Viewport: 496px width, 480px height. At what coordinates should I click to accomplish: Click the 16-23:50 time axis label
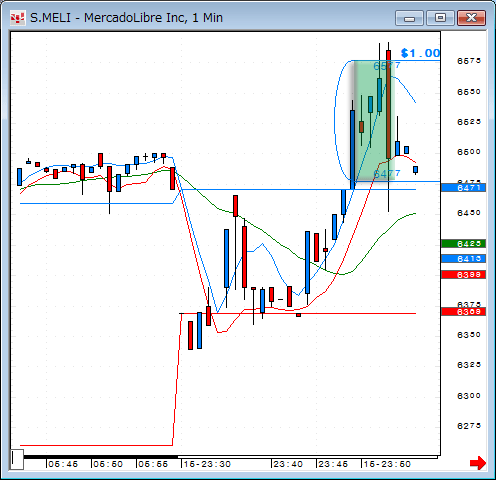(x=387, y=464)
